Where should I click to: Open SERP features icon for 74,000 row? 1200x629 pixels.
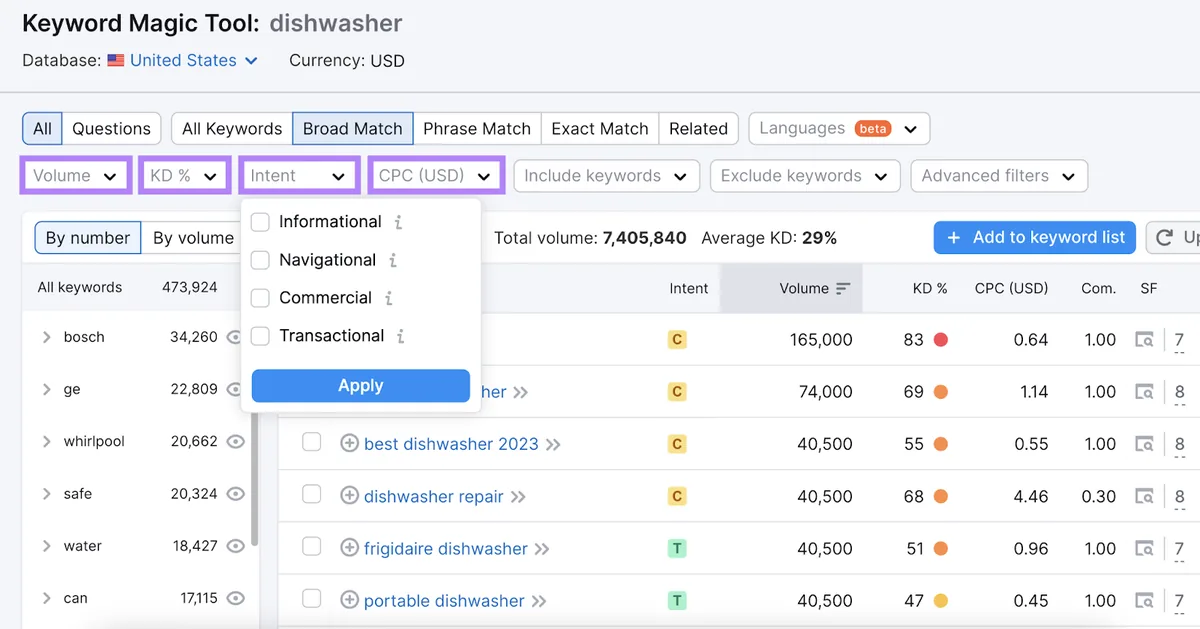1144,392
